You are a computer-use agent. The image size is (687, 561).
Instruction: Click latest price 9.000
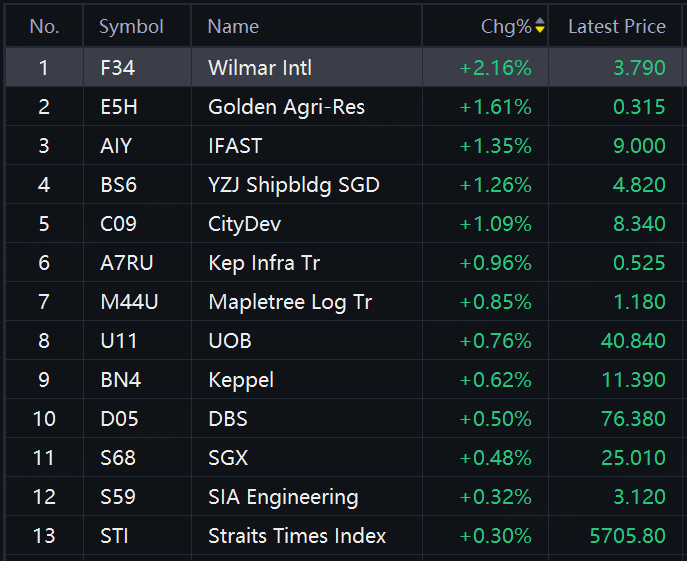[639, 146]
